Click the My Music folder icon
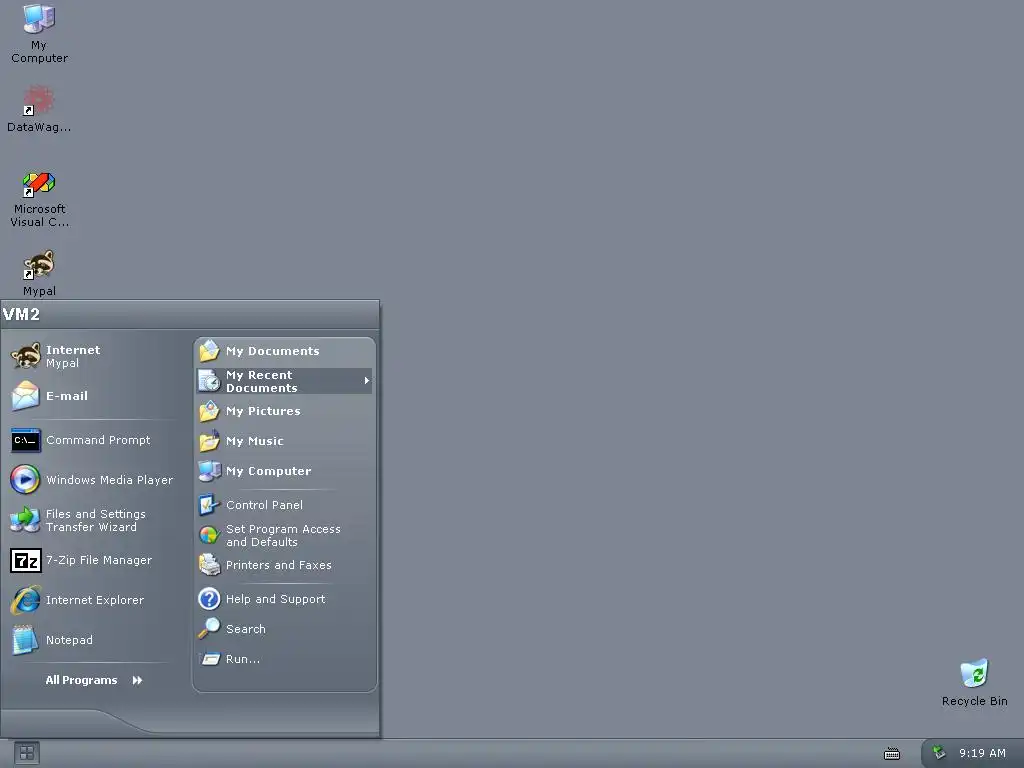 click(209, 441)
